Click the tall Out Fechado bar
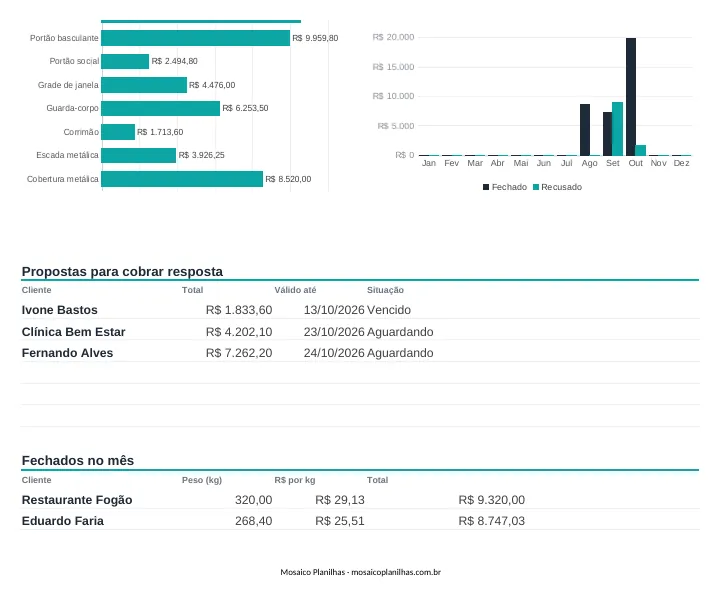The height and width of the screenshot is (597, 719). pyautogui.click(x=631, y=97)
